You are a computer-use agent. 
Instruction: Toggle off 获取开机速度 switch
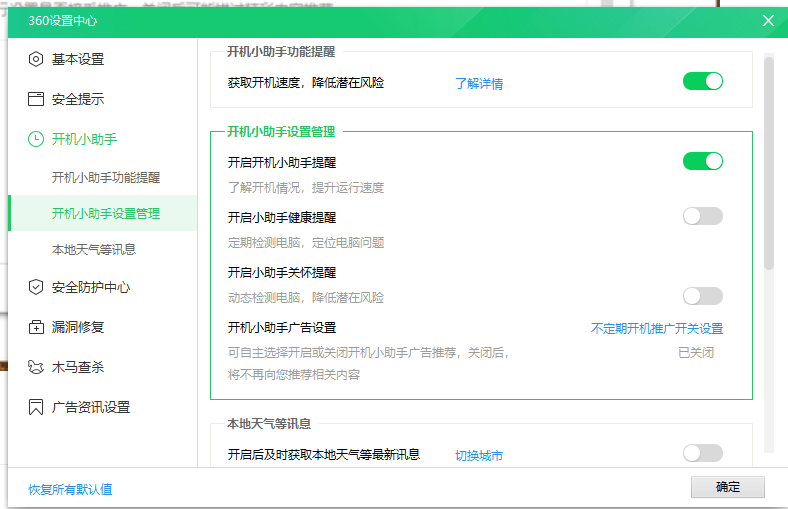[702, 81]
